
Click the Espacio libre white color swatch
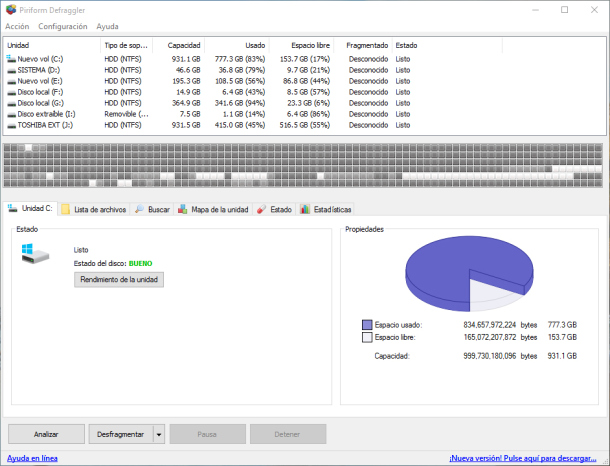point(367,337)
